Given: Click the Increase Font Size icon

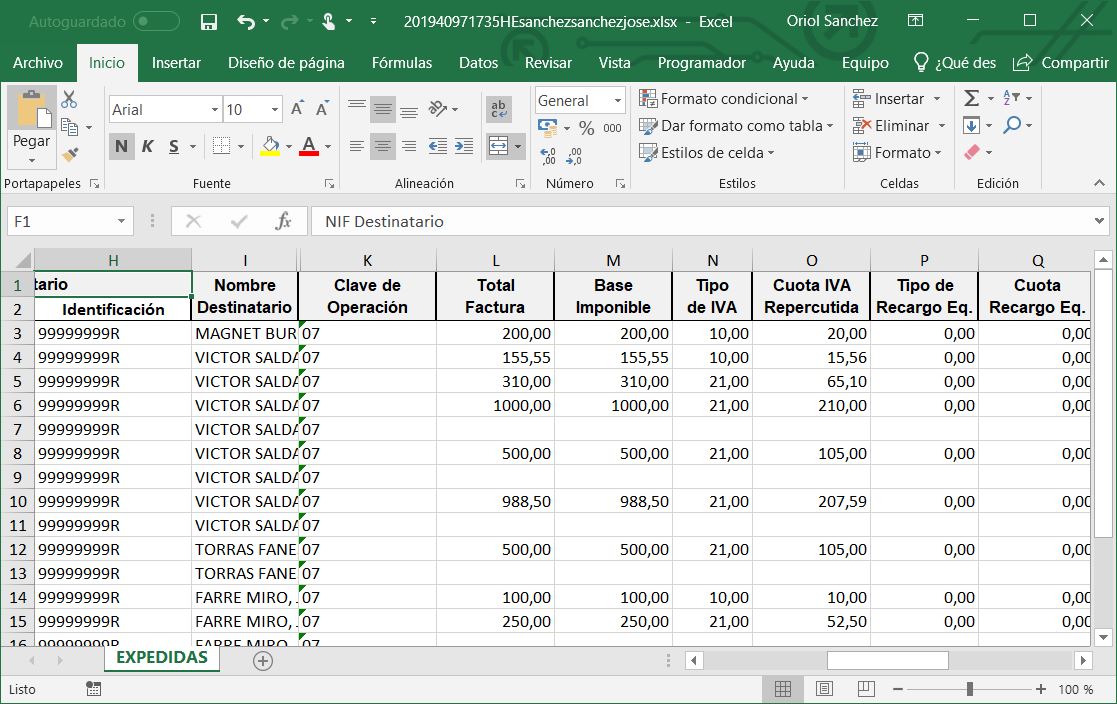Looking at the screenshot, I should click(297, 109).
